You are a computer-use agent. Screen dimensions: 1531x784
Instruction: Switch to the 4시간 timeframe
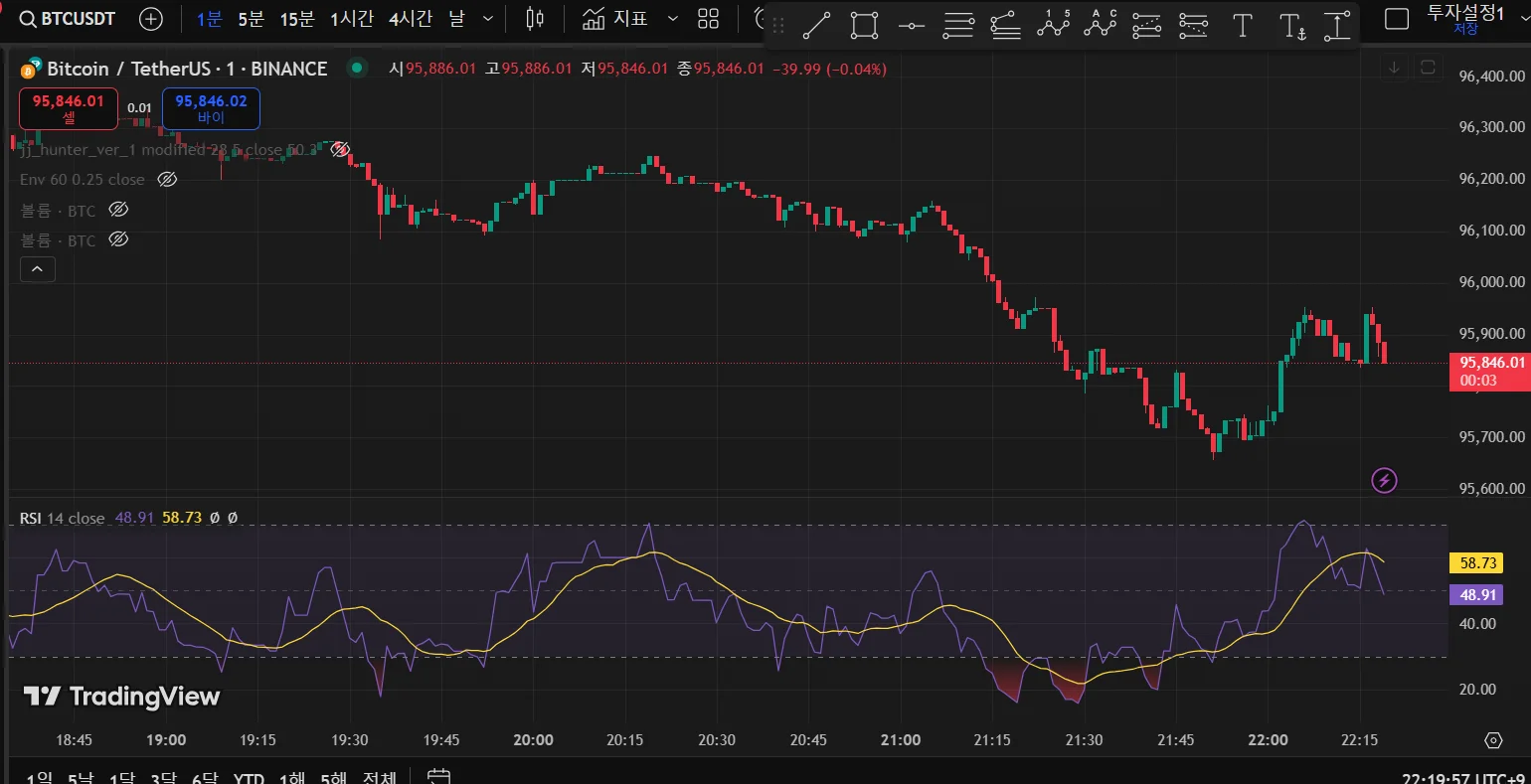pos(410,19)
